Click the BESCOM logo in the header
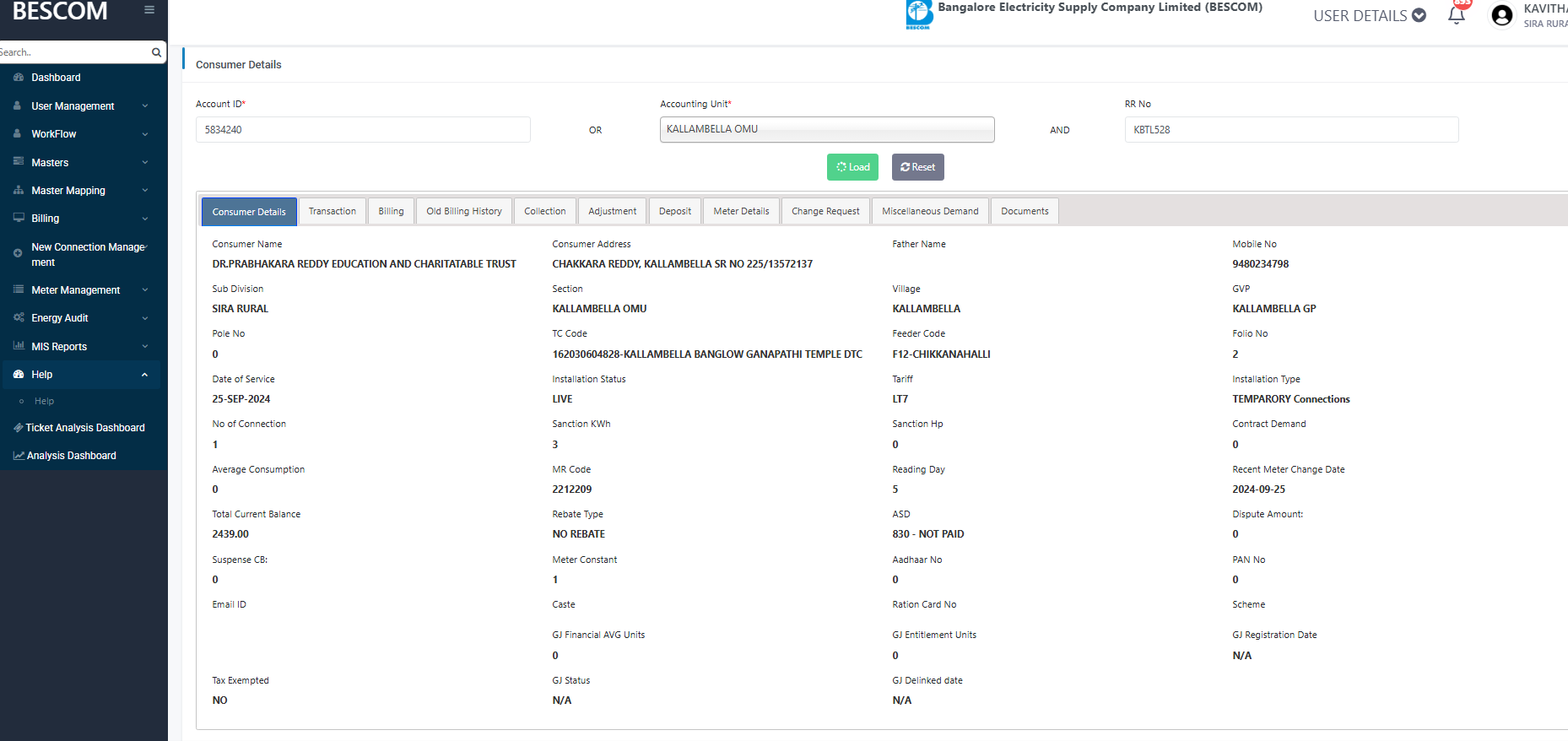1568x741 pixels. [x=919, y=14]
